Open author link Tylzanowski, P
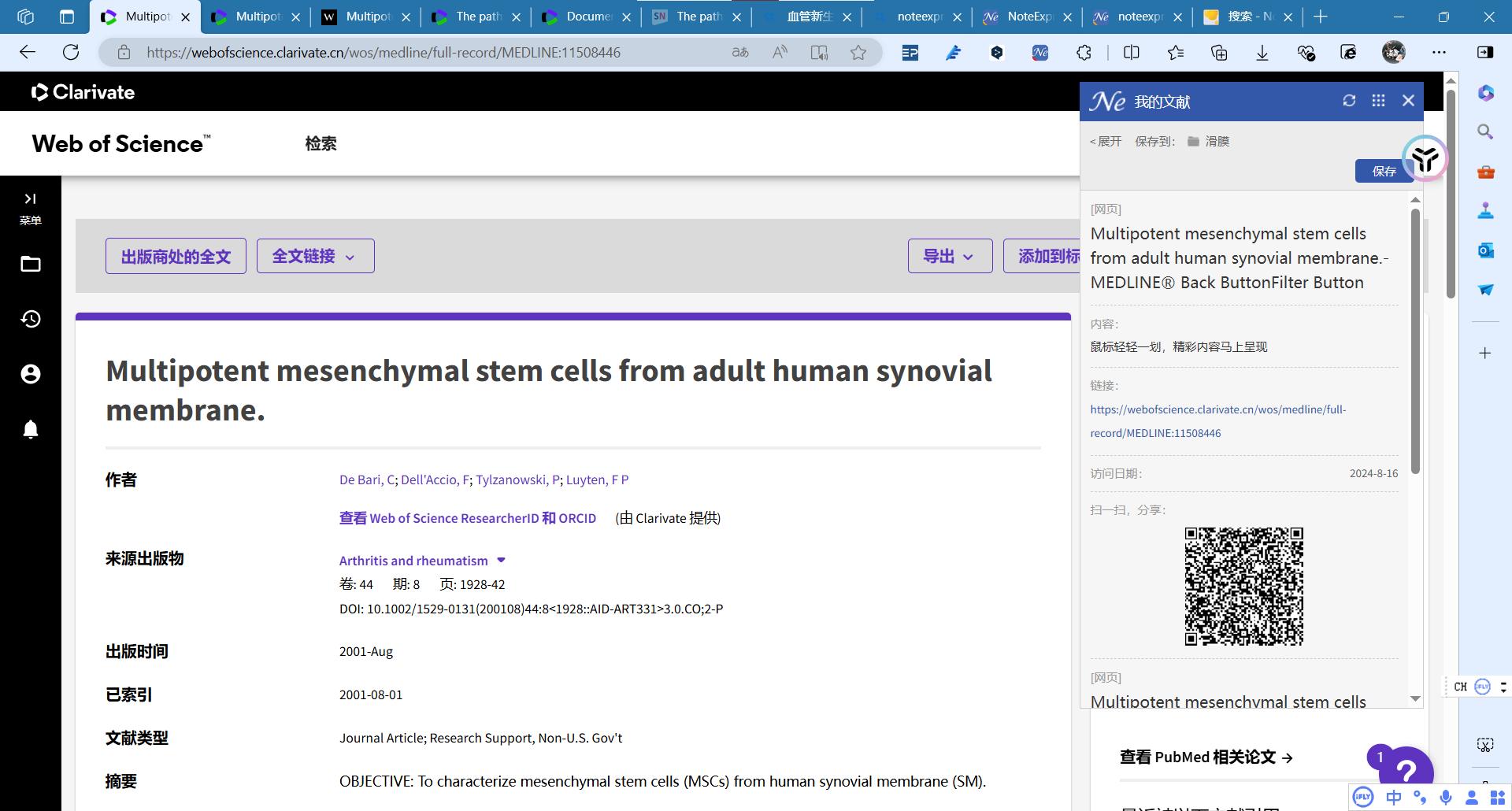The image size is (1512, 811). (517, 480)
